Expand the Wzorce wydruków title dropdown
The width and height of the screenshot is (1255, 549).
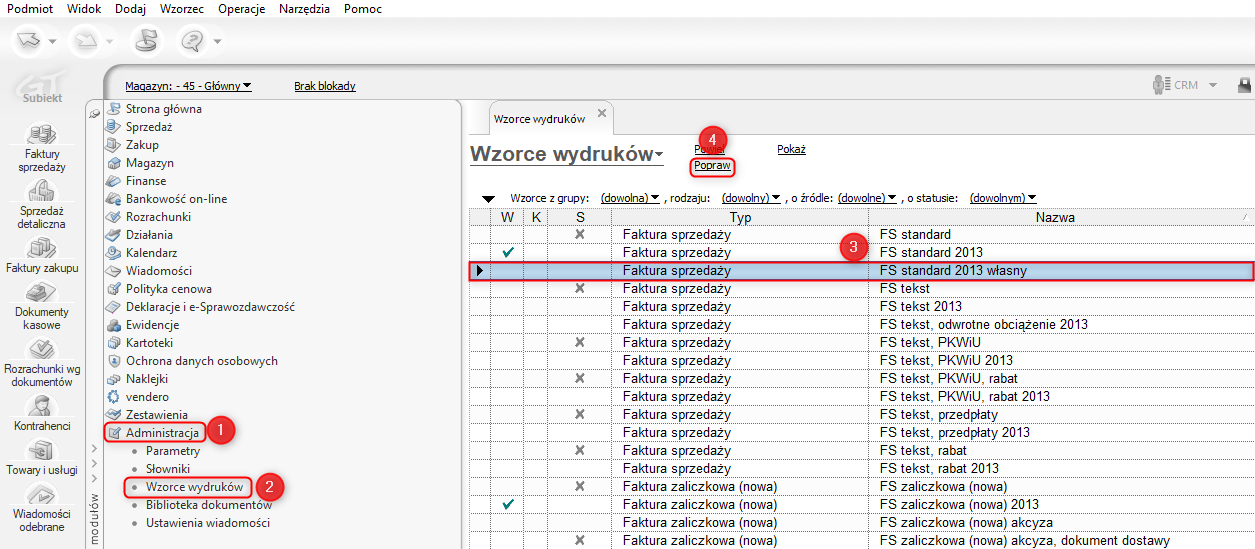659,155
